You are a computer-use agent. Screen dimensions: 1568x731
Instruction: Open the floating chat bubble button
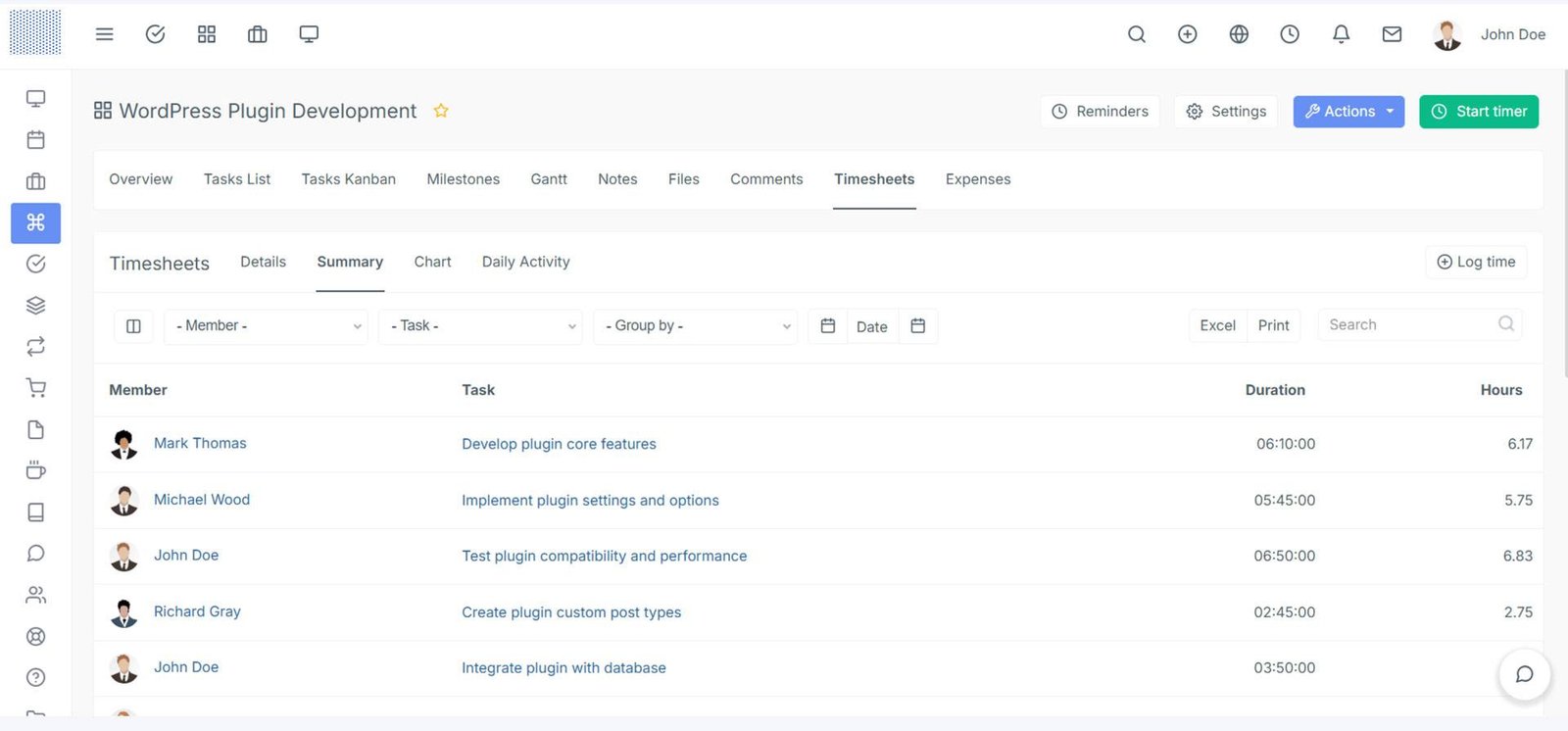(x=1524, y=674)
